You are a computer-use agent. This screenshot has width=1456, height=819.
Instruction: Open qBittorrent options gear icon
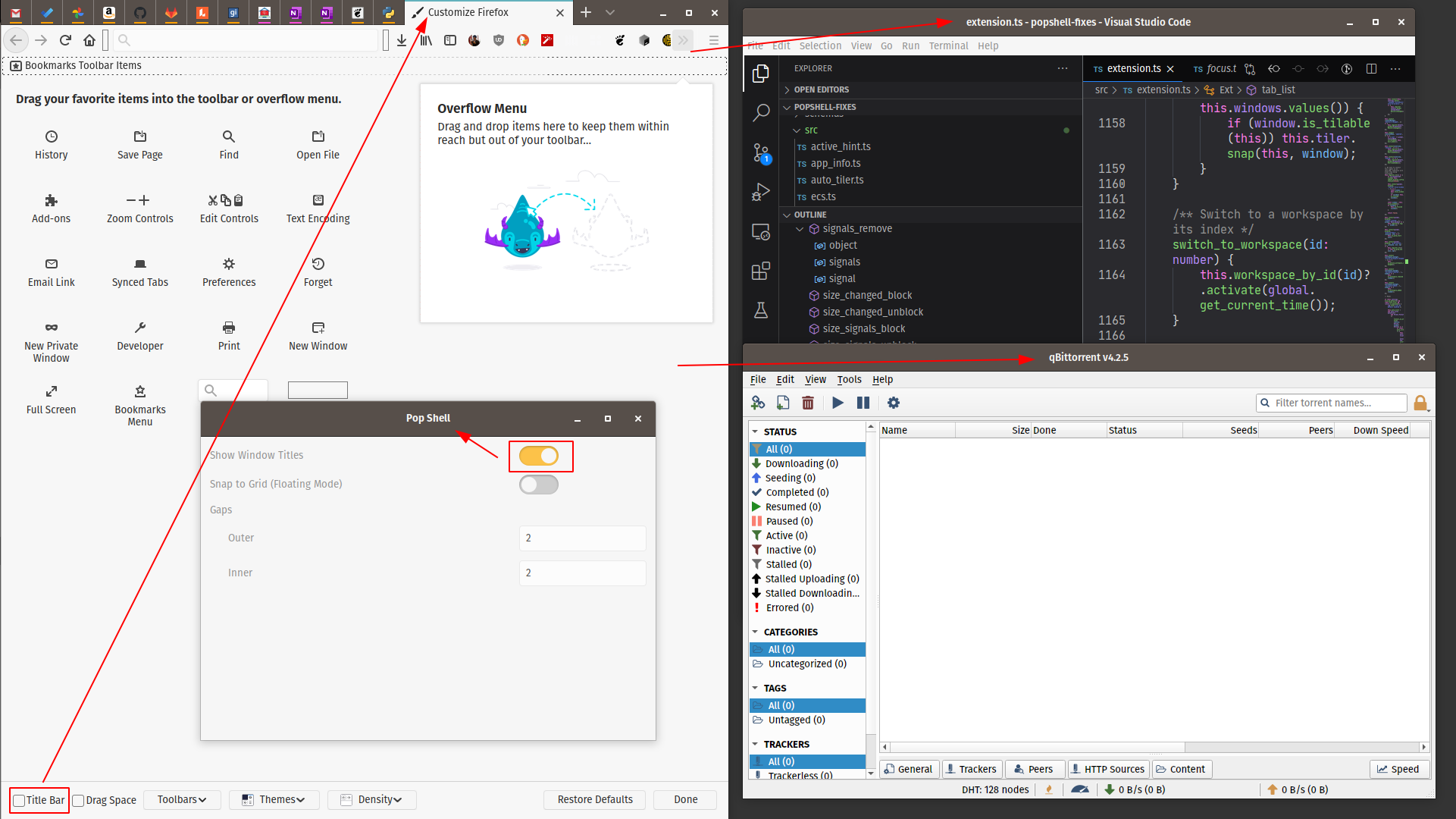click(x=894, y=403)
